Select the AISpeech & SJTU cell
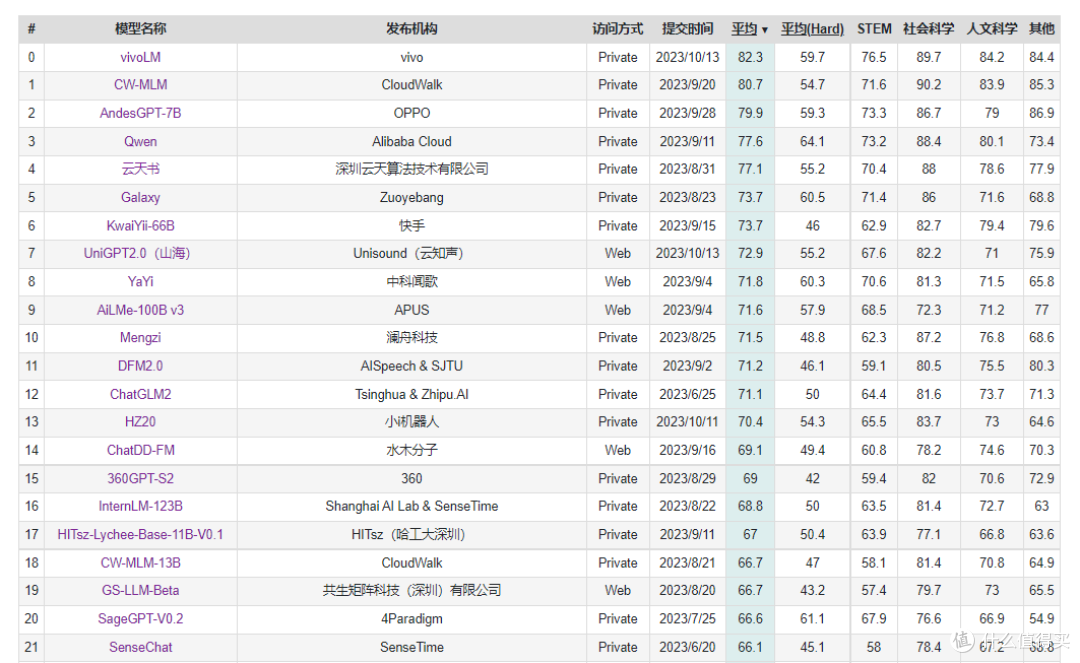 coord(411,366)
